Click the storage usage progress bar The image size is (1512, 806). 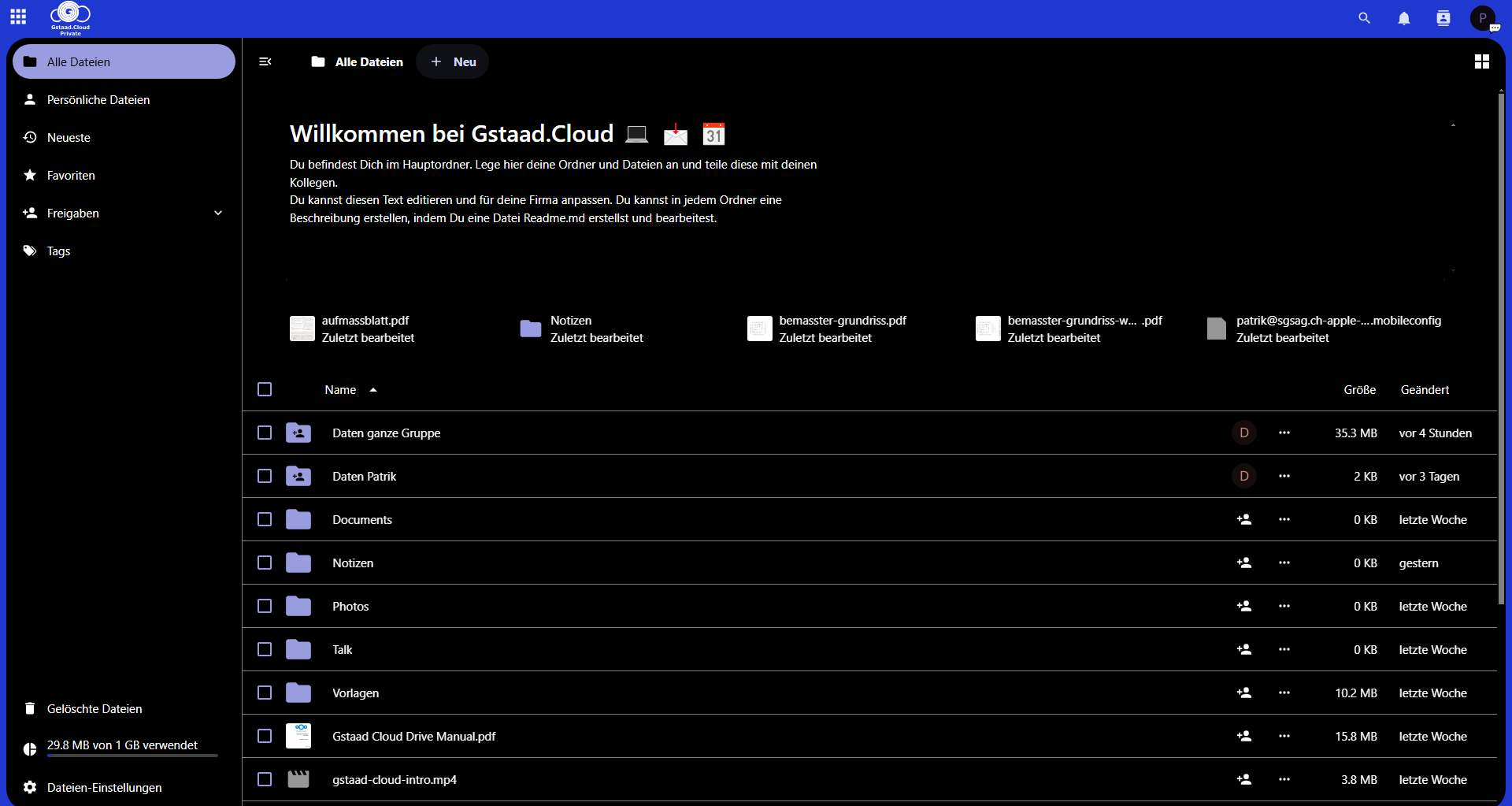132,756
